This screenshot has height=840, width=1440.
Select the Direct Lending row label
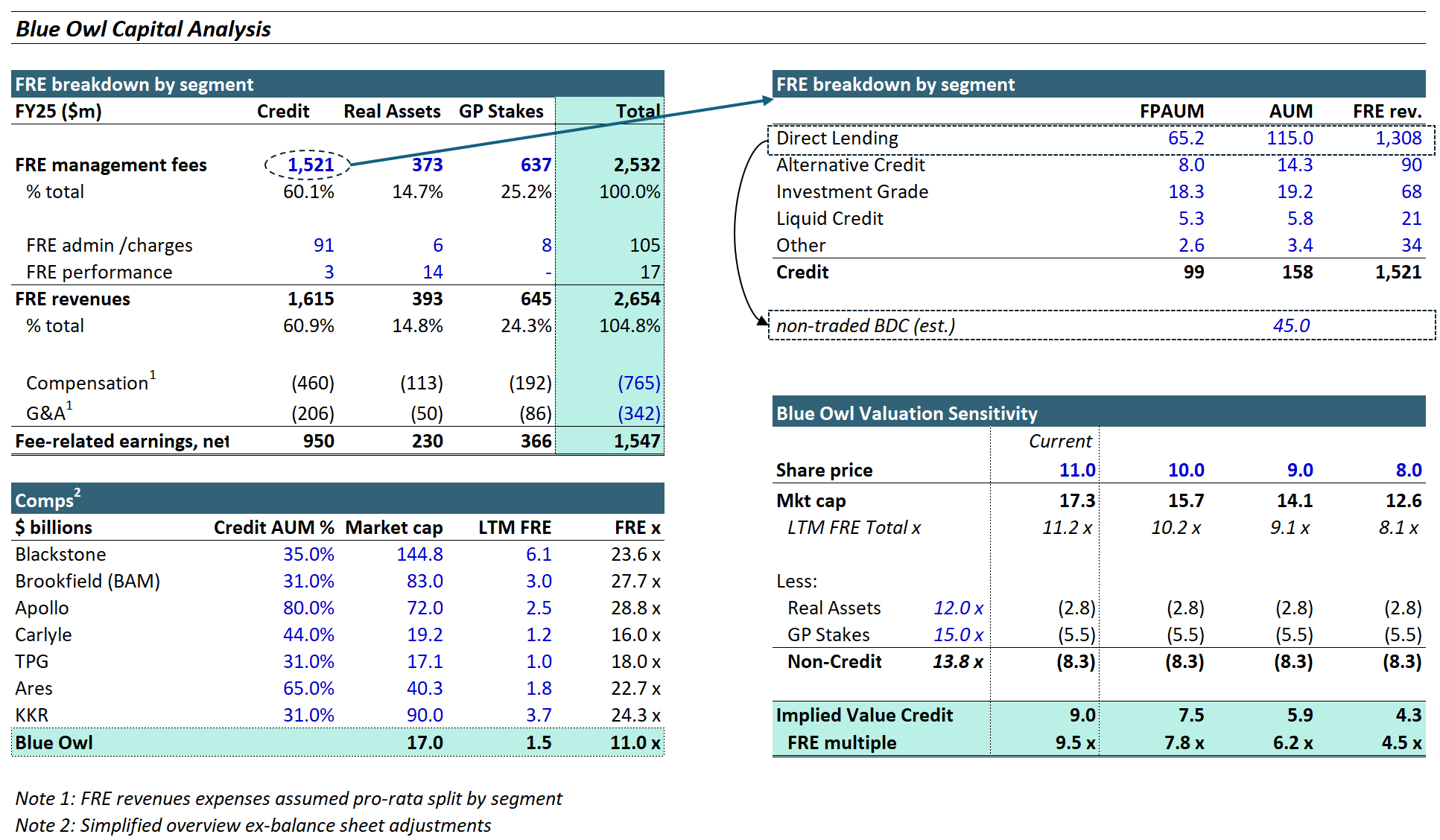[x=837, y=139]
